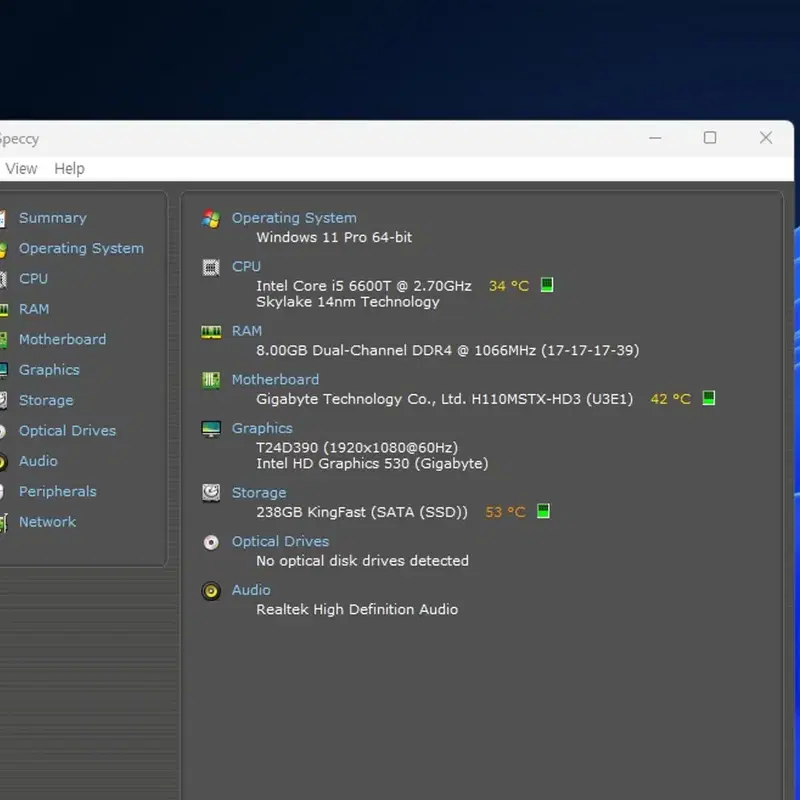Click the Skylake 14nm Technology text
800x800 pixels.
point(347,302)
